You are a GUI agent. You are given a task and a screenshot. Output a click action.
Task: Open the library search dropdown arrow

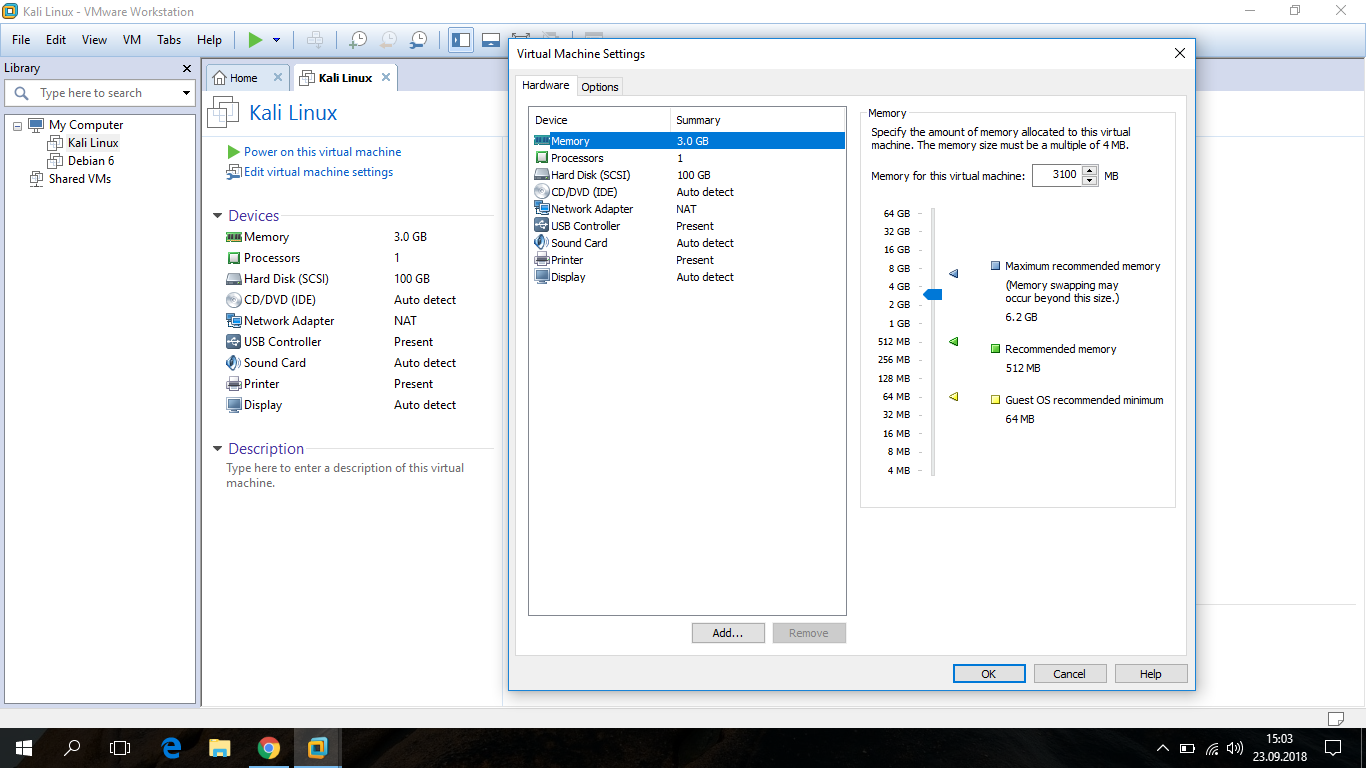click(x=186, y=93)
